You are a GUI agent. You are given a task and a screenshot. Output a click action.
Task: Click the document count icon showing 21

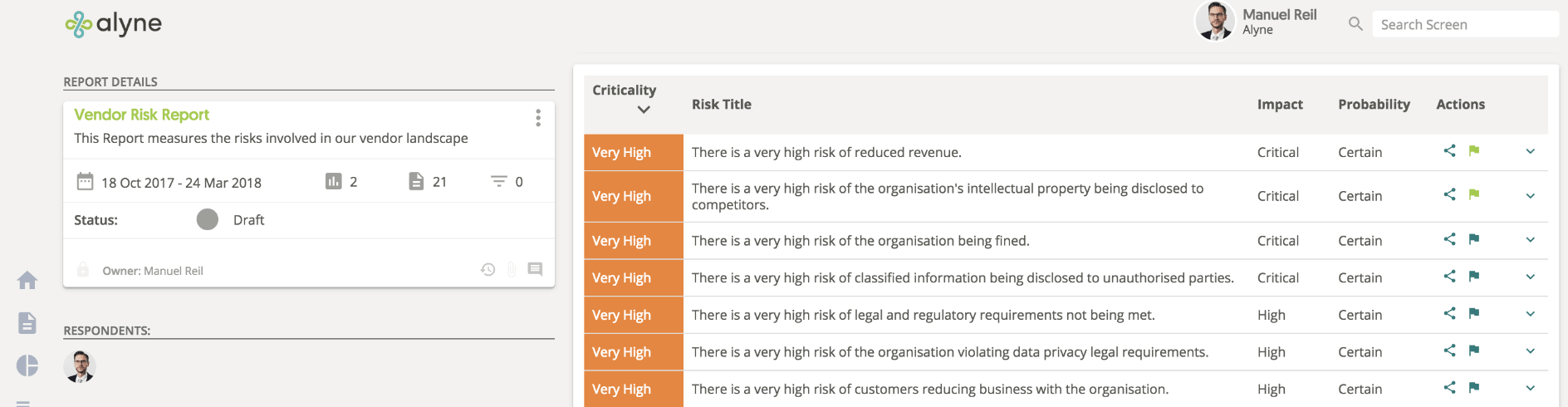point(416,181)
